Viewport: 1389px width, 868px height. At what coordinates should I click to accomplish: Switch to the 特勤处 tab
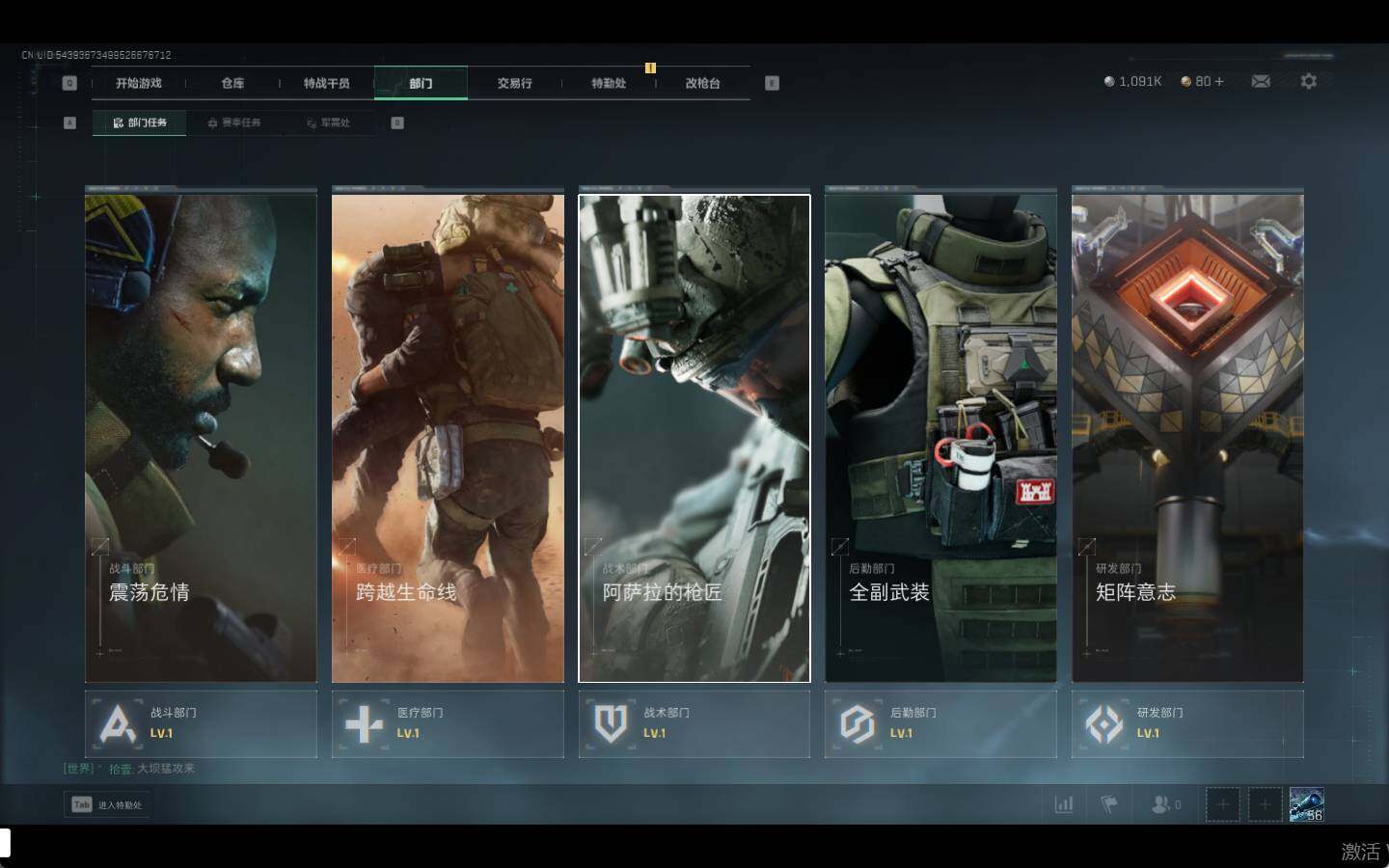point(609,83)
